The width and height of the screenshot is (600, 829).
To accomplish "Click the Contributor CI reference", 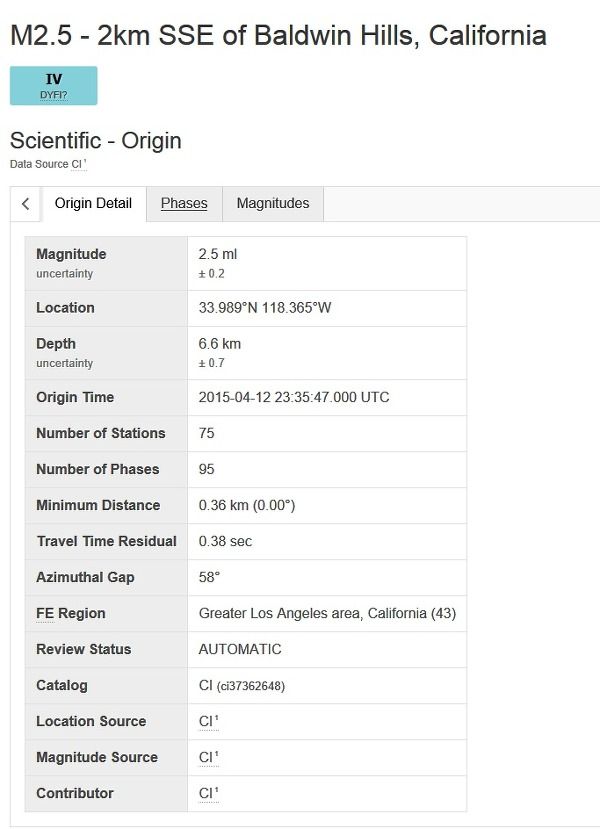I will [208, 793].
